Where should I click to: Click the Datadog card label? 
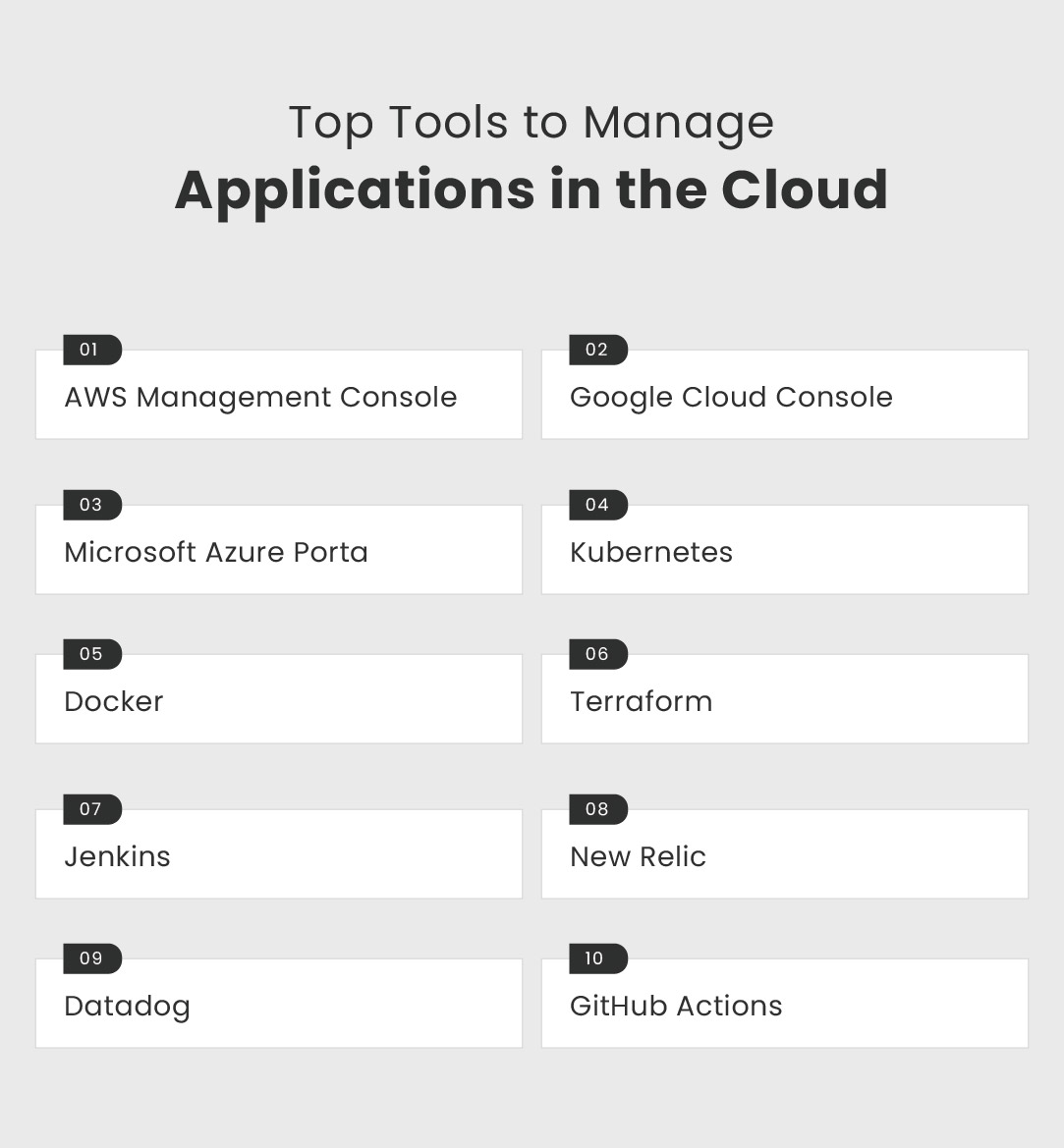tap(128, 1007)
